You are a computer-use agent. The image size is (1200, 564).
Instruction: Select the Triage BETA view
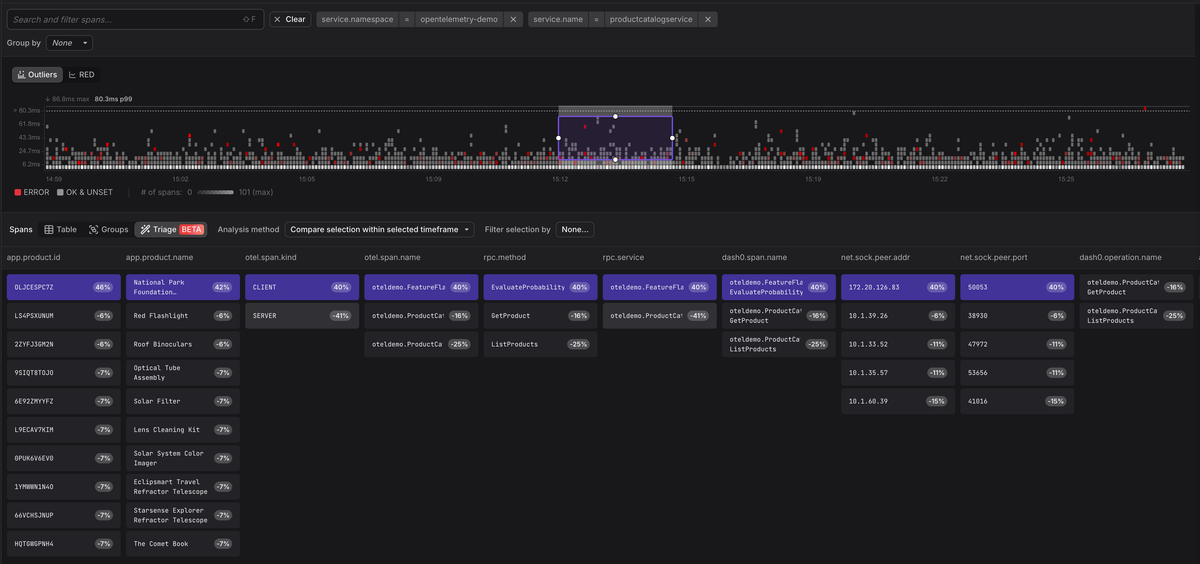click(171, 229)
